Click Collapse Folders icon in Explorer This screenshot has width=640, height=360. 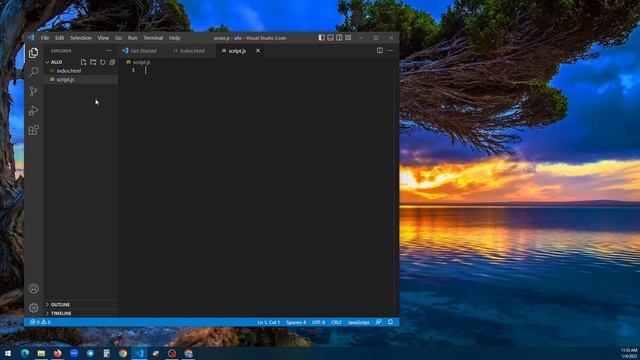[x=112, y=62]
